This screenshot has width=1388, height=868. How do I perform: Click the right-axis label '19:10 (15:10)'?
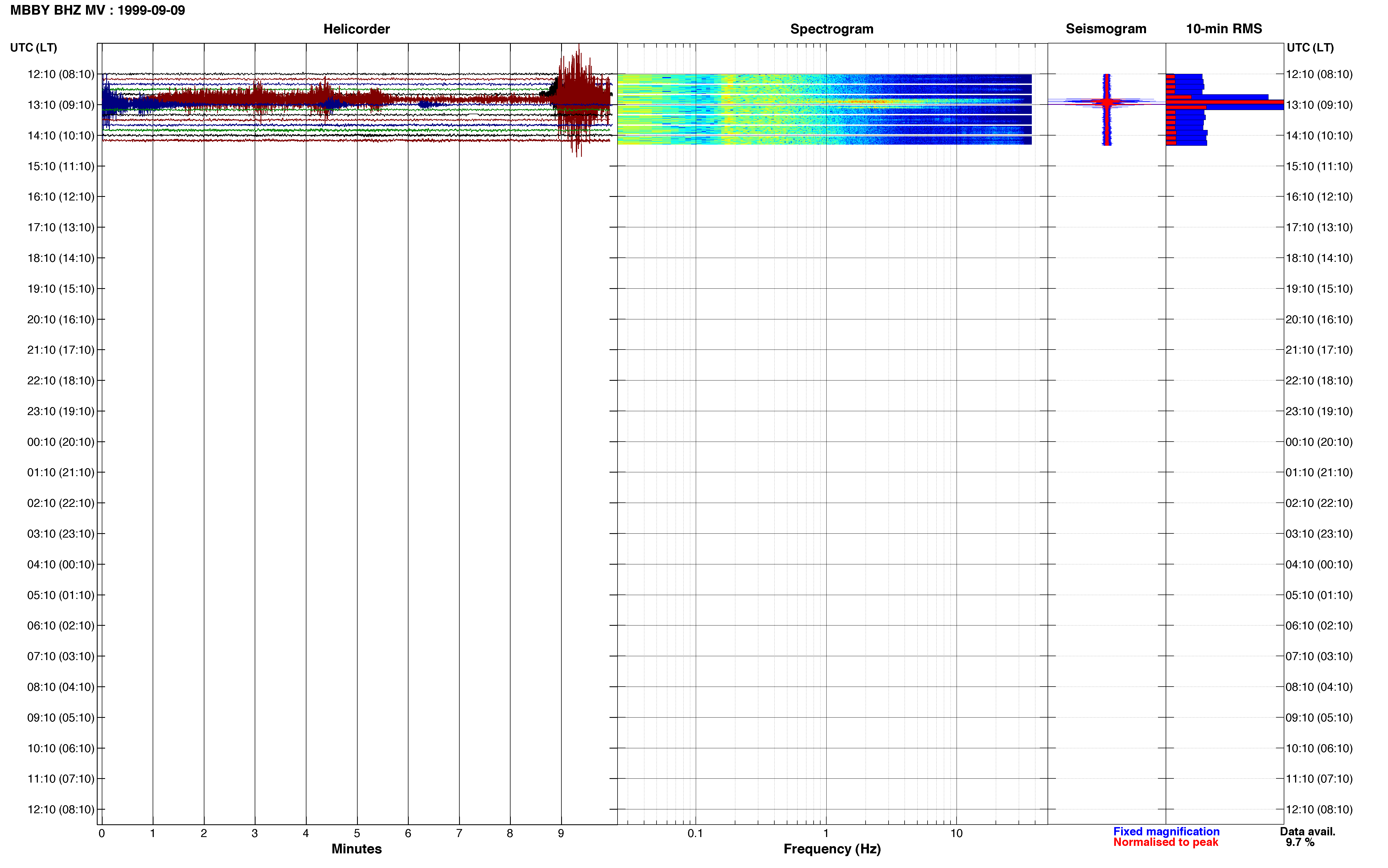pyautogui.click(x=1319, y=289)
